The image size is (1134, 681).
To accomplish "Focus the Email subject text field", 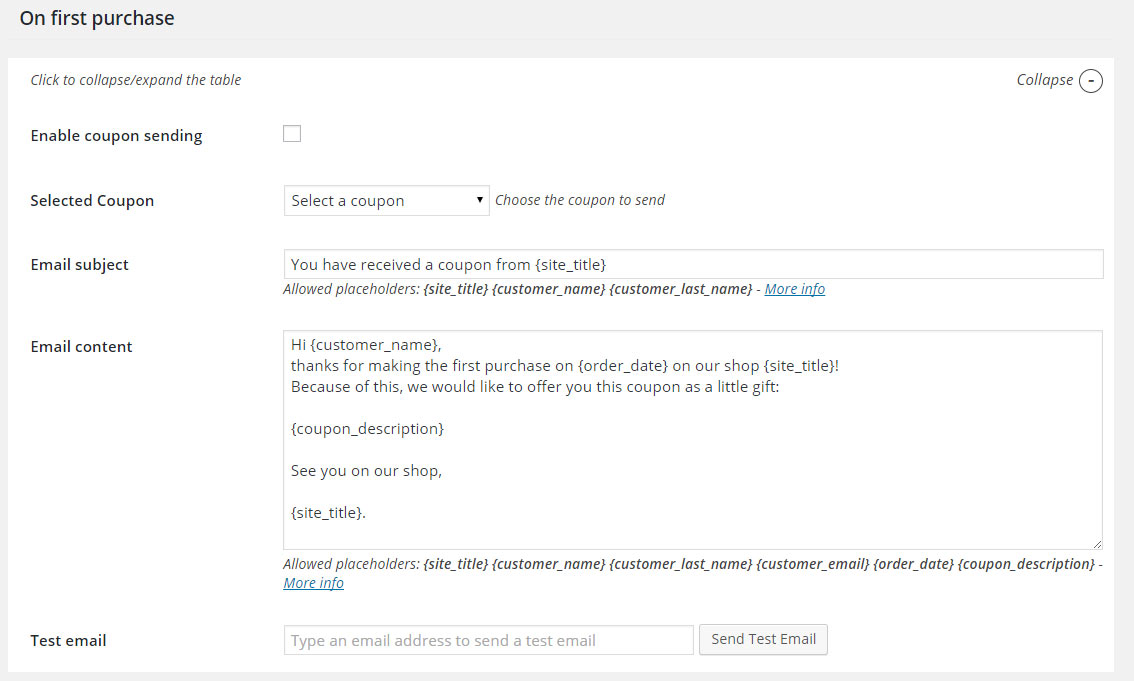I will pos(693,264).
